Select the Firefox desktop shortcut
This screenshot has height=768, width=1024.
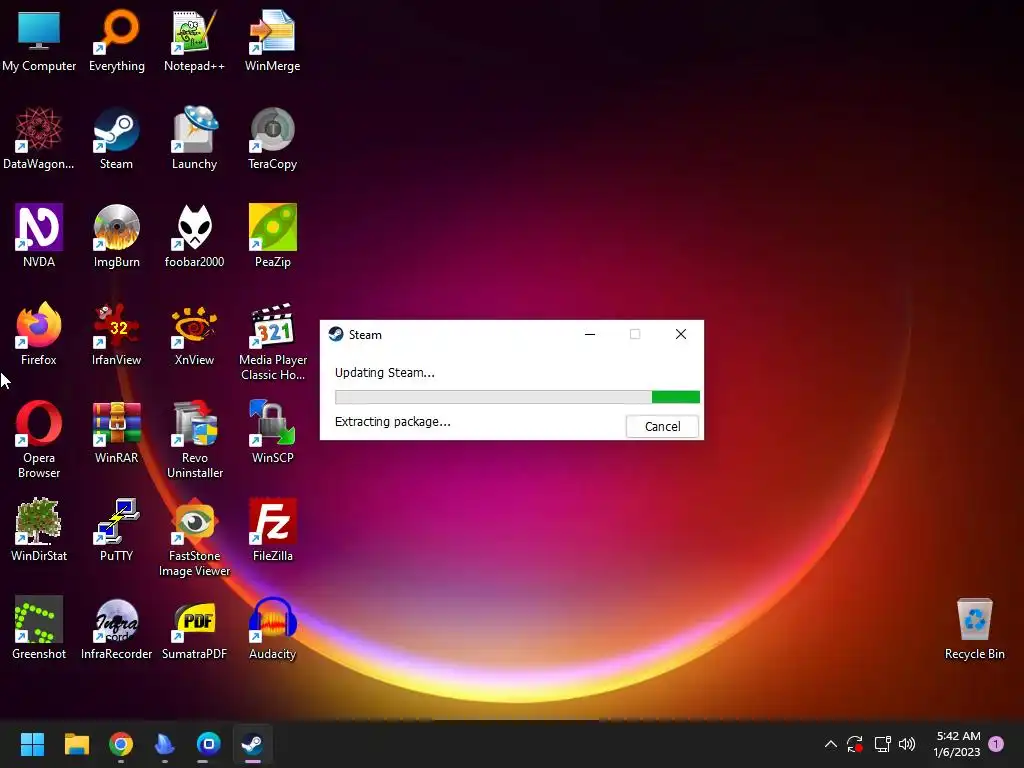[39, 334]
